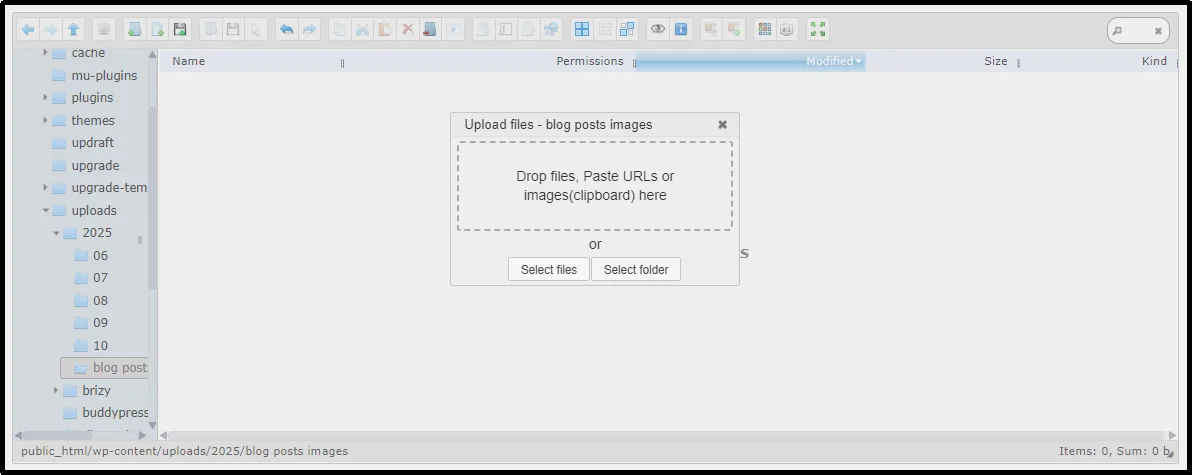
Task: Expand the themes folder arrow
Action: pos(46,120)
